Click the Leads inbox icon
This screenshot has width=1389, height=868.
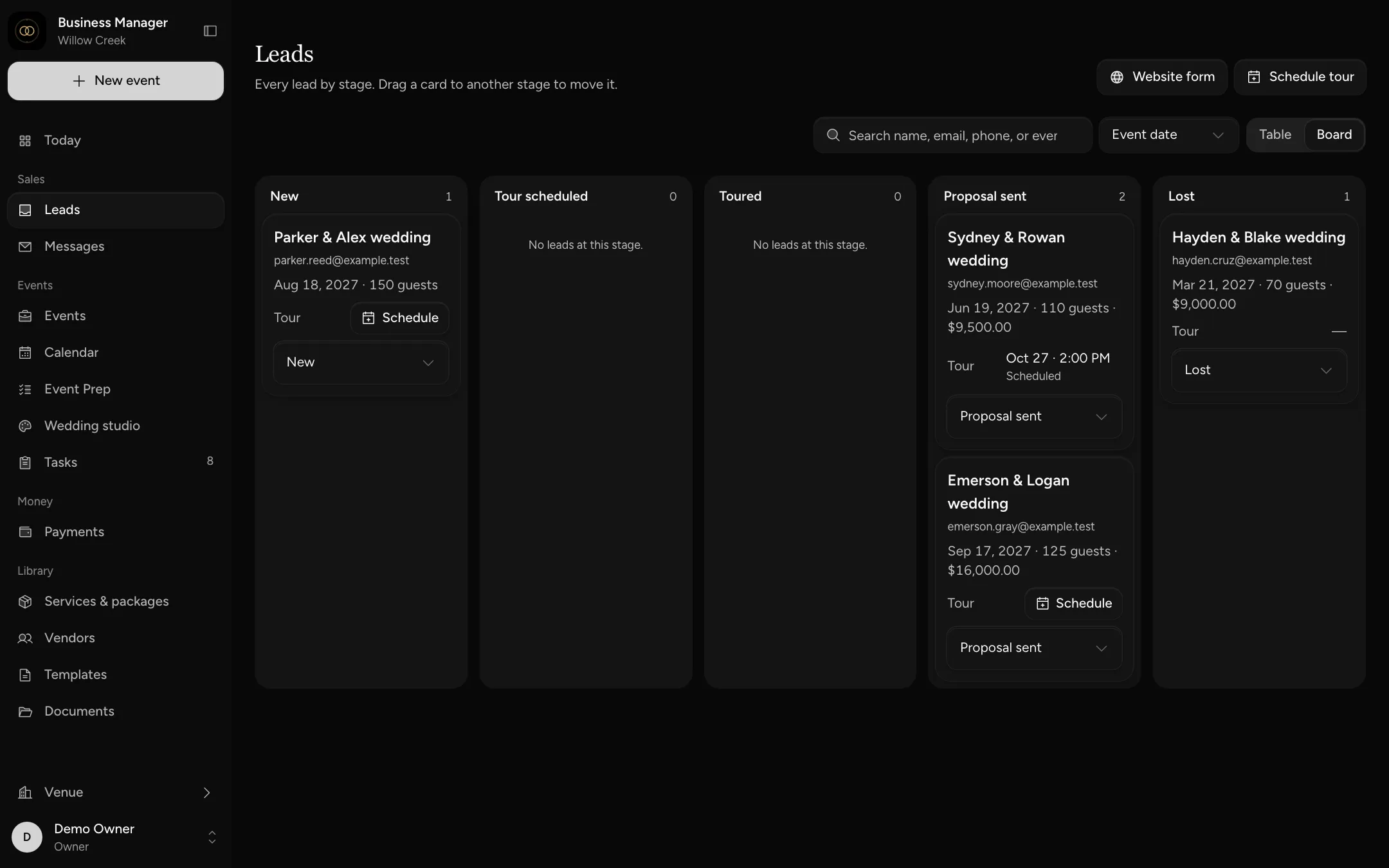pyautogui.click(x=25, y=210)
